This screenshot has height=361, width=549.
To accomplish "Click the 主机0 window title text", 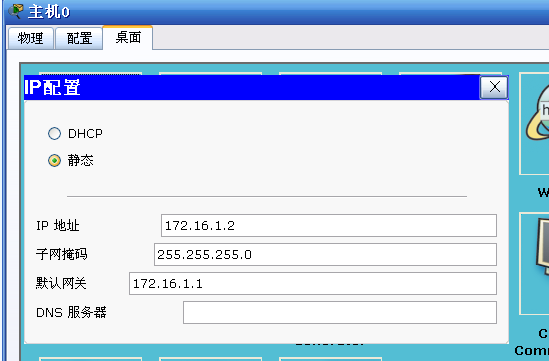I will 49,12.
